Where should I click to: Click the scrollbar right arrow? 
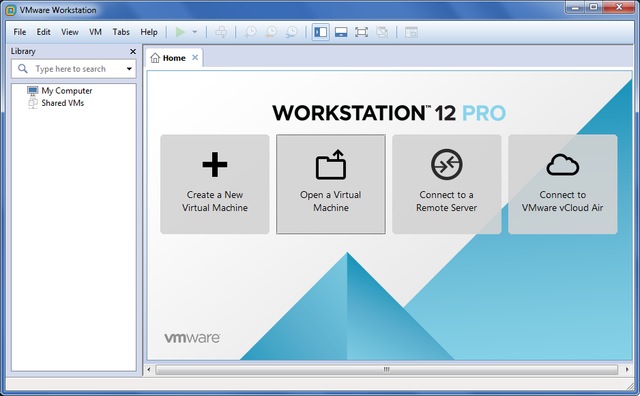[627, 370]
